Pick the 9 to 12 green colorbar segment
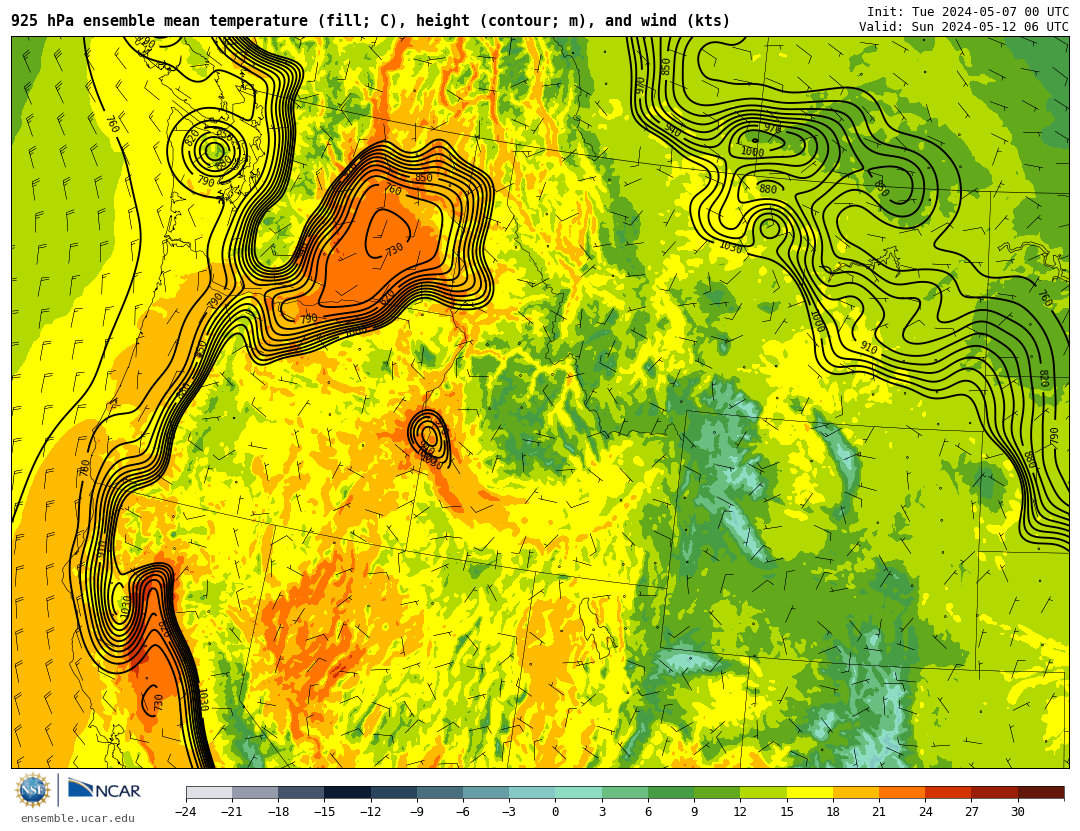Image resolution: width=1080 pixels, height=831 pixels. [717, 792]
